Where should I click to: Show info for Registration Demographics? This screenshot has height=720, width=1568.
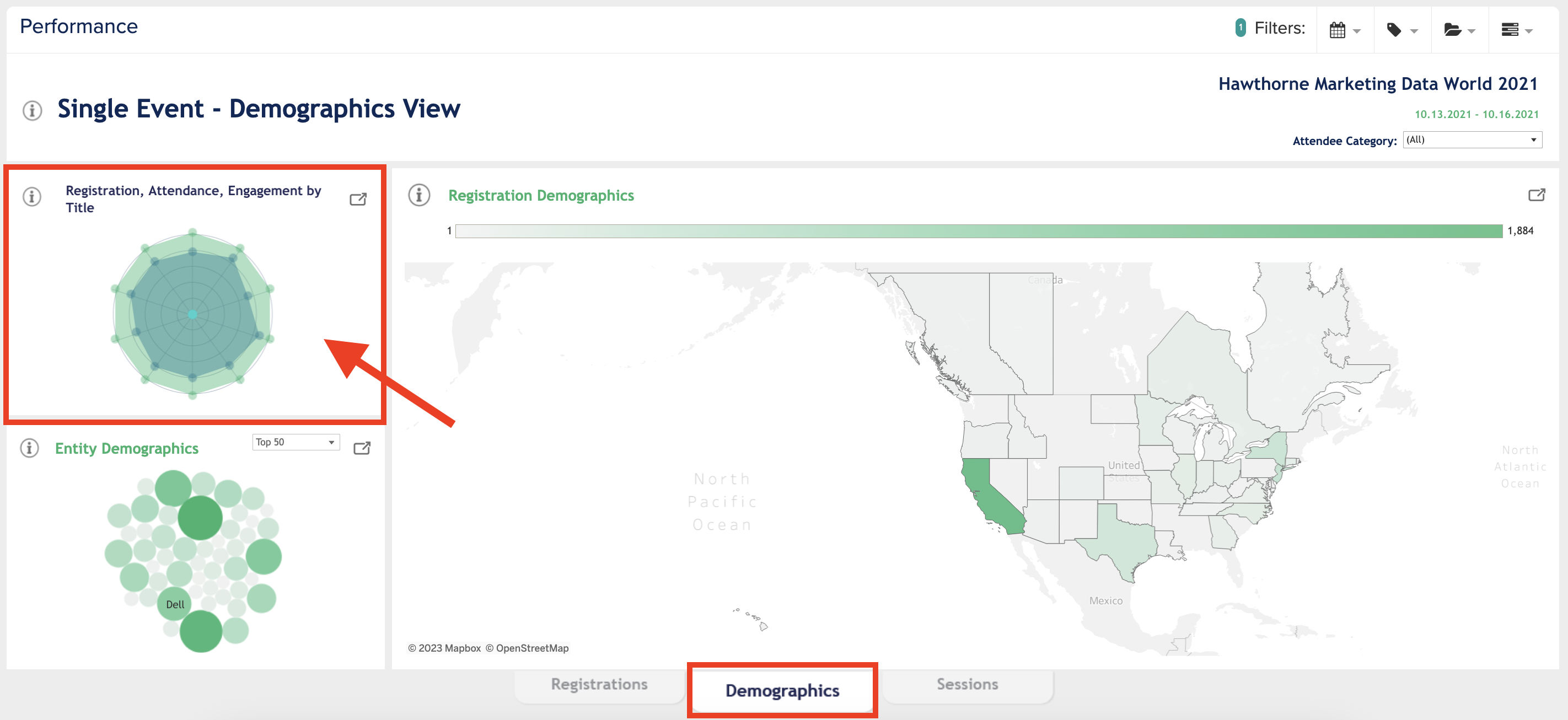pyautogui.click(x=419, y=195)
